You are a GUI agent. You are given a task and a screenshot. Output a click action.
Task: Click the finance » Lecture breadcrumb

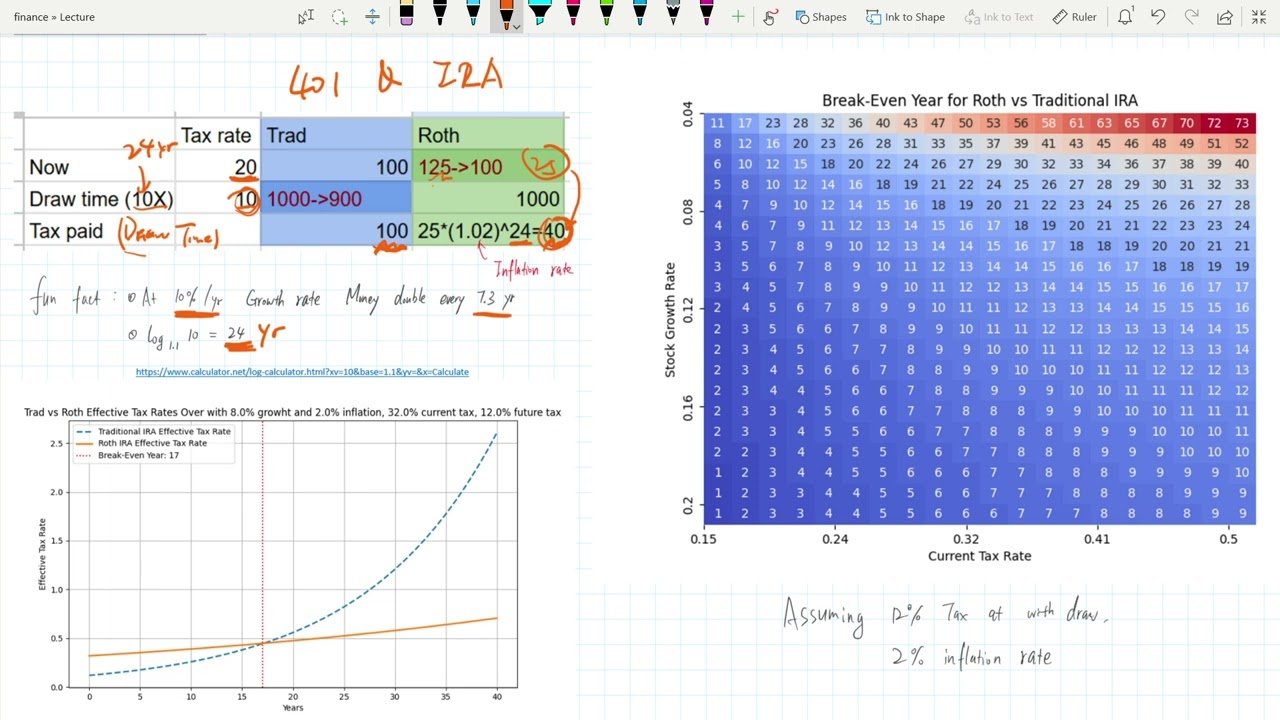[x=54, y=17]
